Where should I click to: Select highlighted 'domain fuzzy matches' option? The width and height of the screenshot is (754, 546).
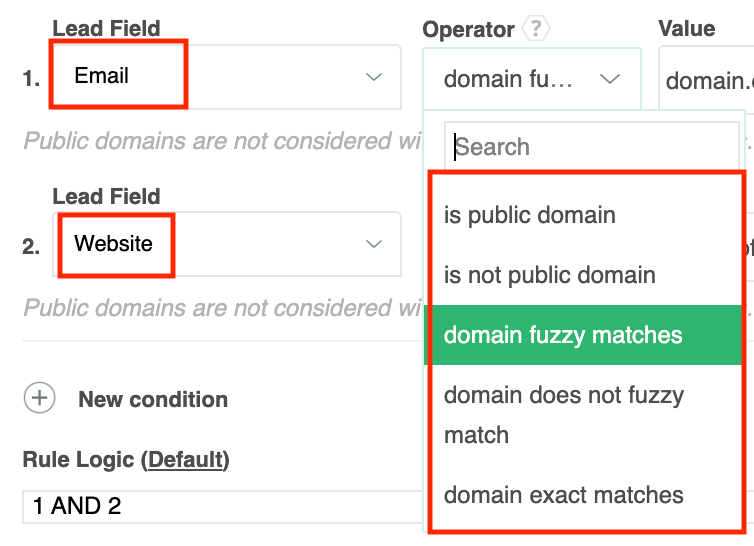point(563,335)
